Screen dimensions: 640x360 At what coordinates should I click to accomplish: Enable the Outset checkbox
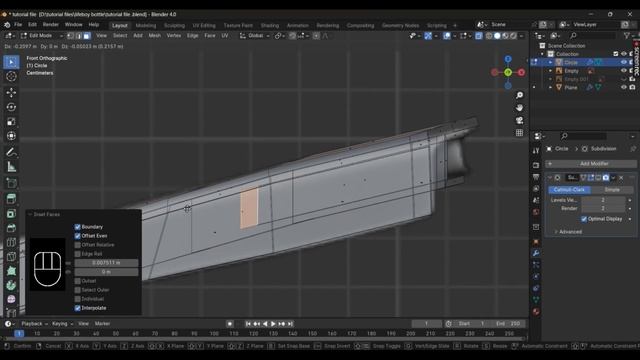point(78,281)
